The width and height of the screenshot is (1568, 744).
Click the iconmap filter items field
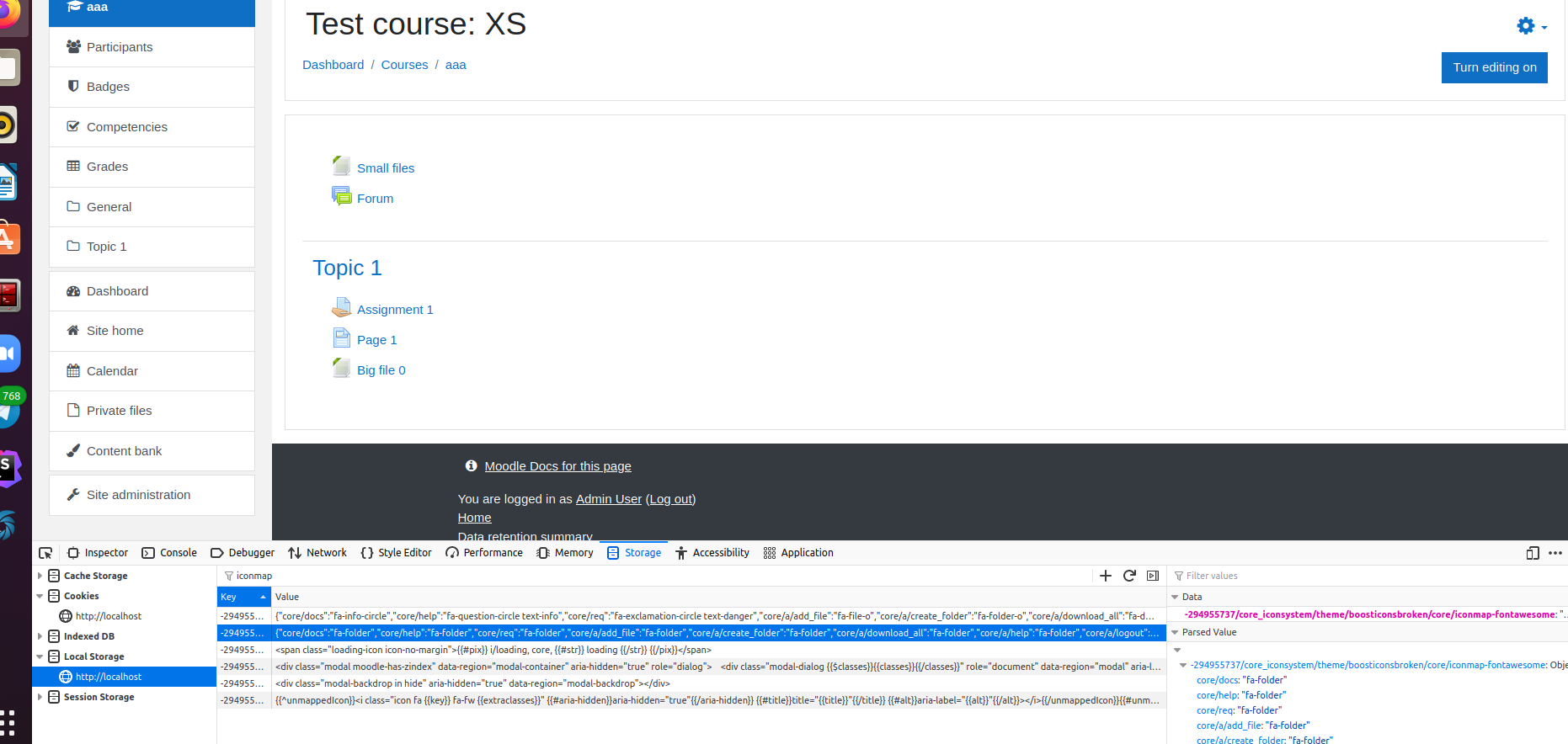pos(655,576)
